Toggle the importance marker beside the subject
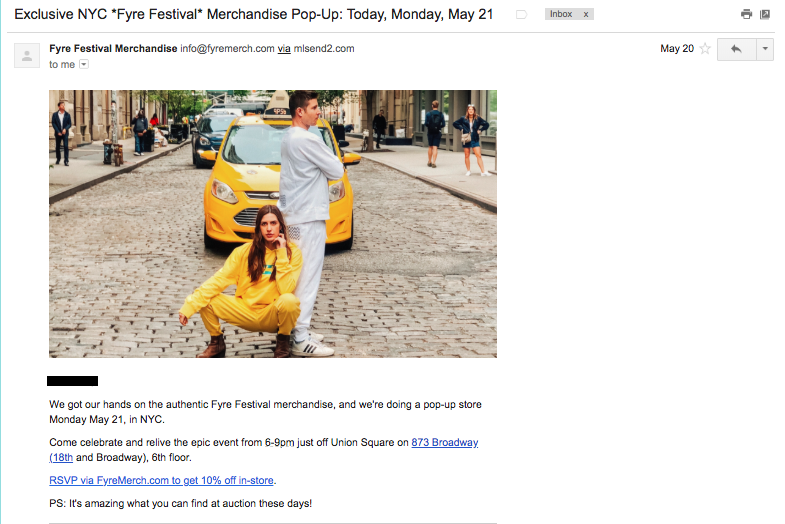 point(521,15)
